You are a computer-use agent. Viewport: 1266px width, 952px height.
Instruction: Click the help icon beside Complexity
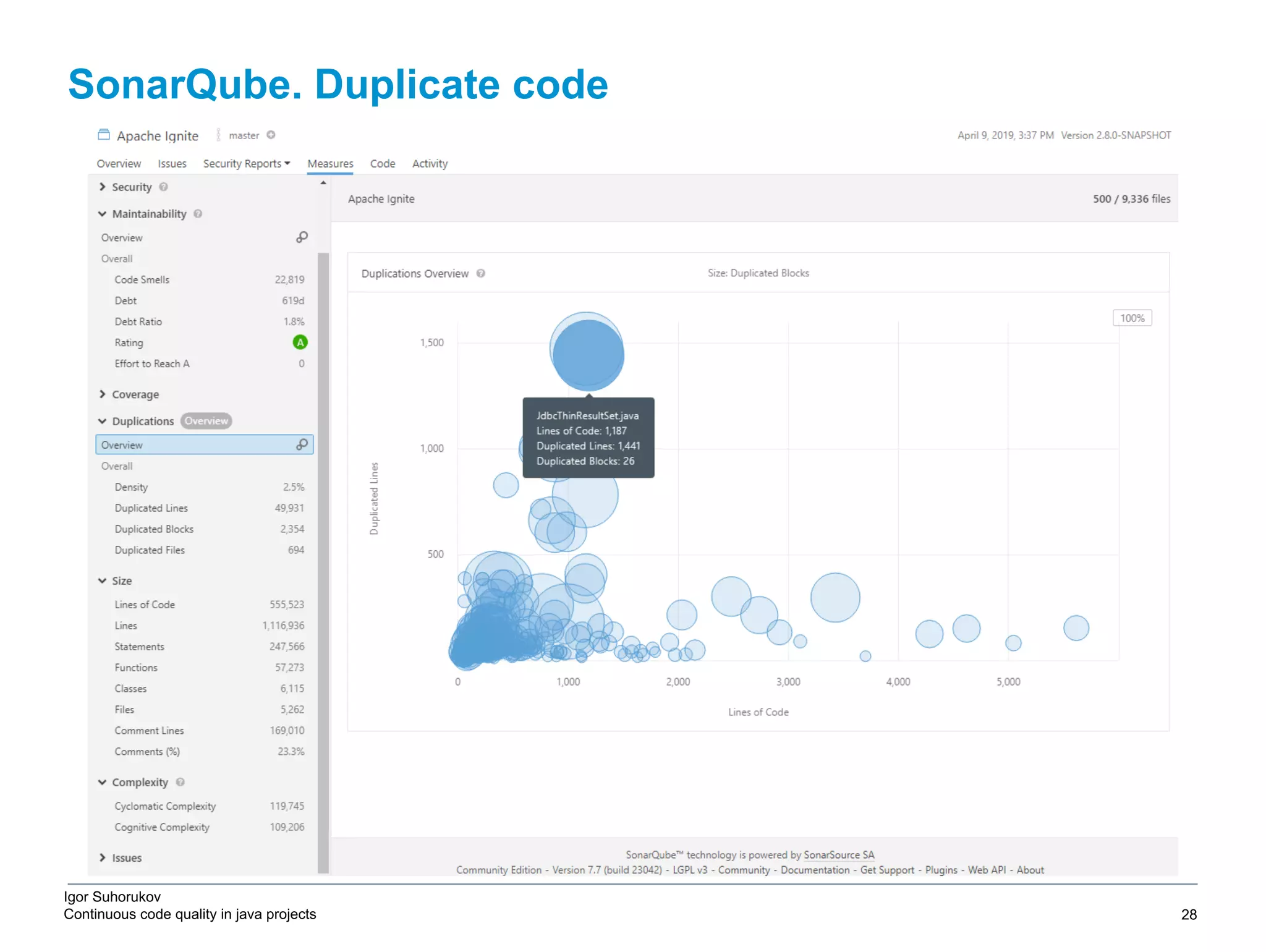[180, 782]
